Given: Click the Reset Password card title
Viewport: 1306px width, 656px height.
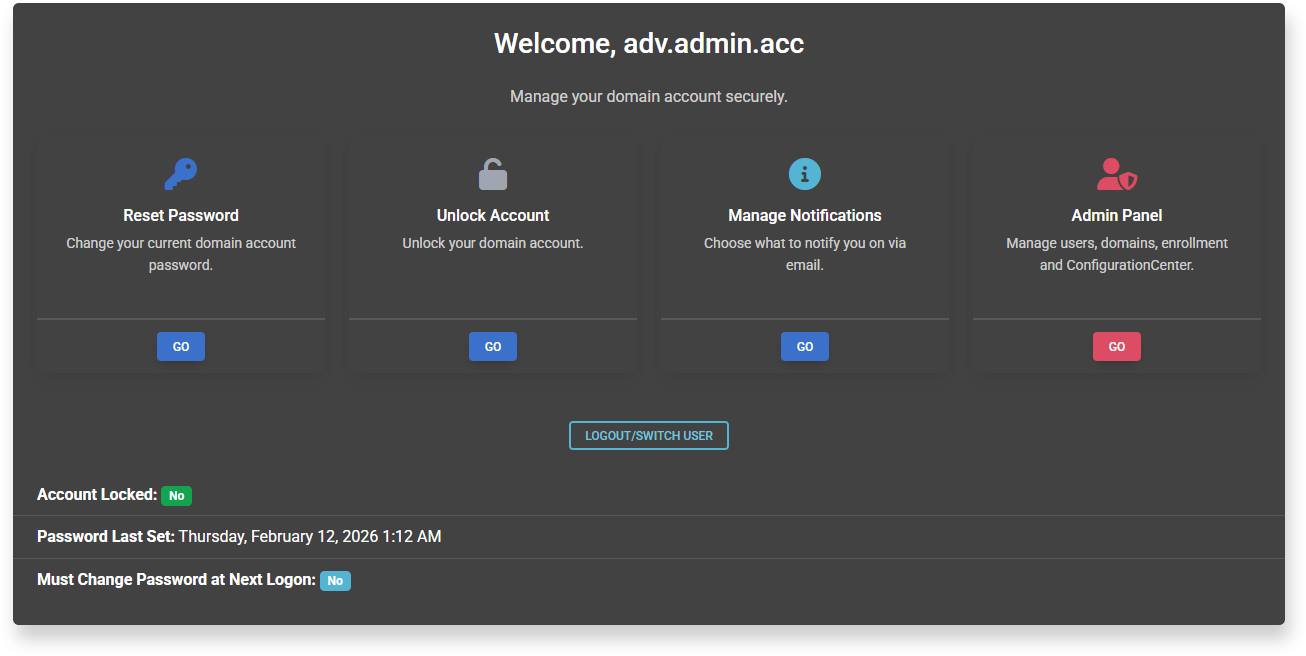Looking at the screenshot, I should 181,215.
